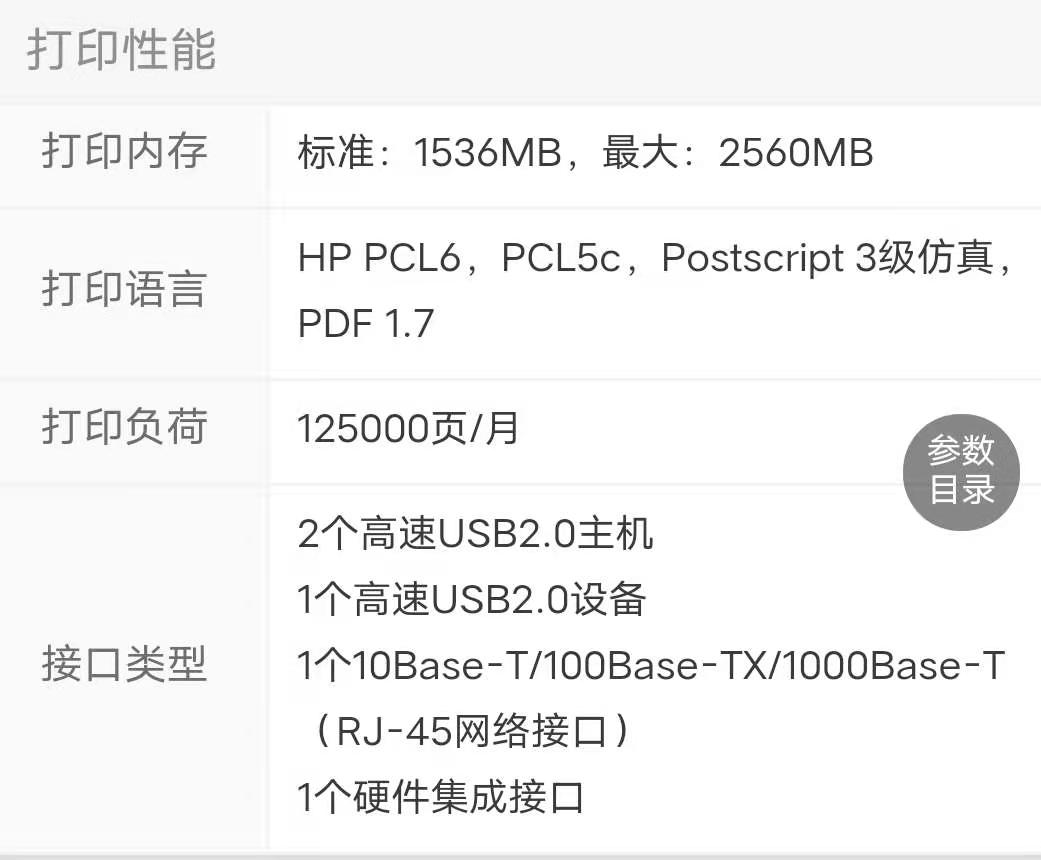Click the 10Base-T/100Base-TX/1000Base-T line
Viewport: 1041px width, 860px height.
click(x=651, y=666)
